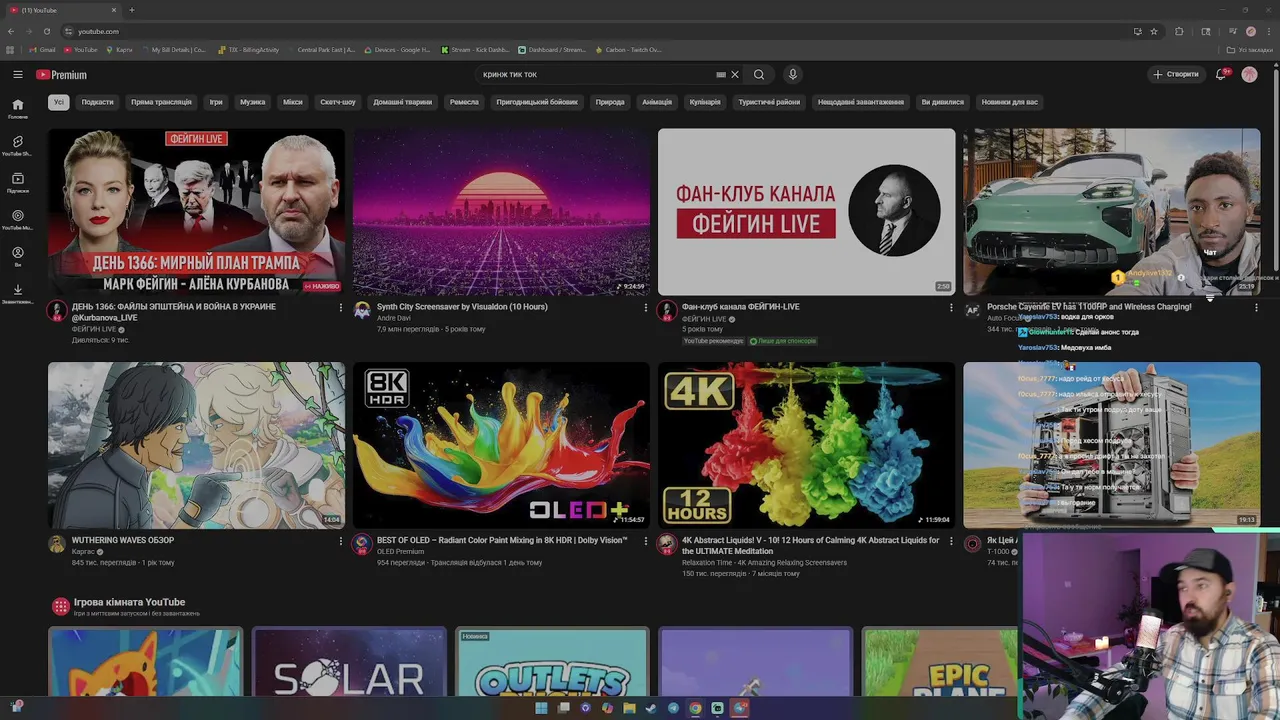Select the Усі filter chip
Screen dimensions: 1280x720
click(x=59, y=102)
